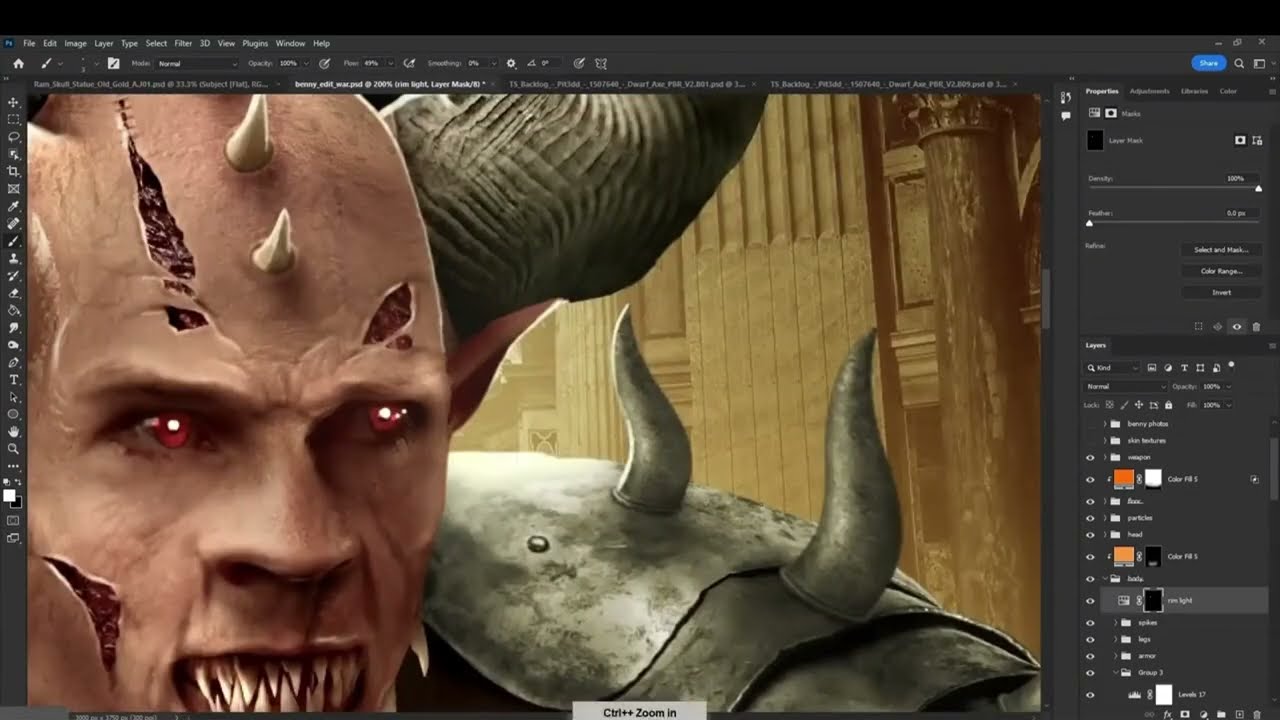
Task: Switch to the Adjustments tab
Action: (1149, 91)
